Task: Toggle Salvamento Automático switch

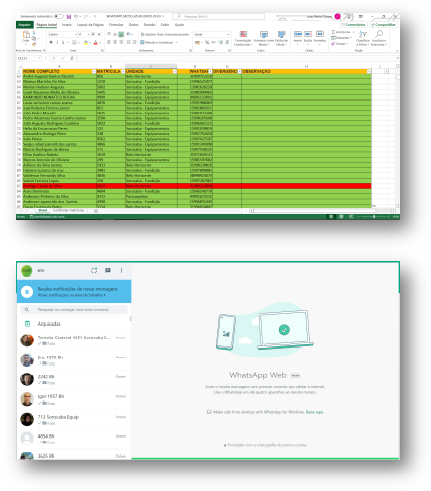Action: 59,16
